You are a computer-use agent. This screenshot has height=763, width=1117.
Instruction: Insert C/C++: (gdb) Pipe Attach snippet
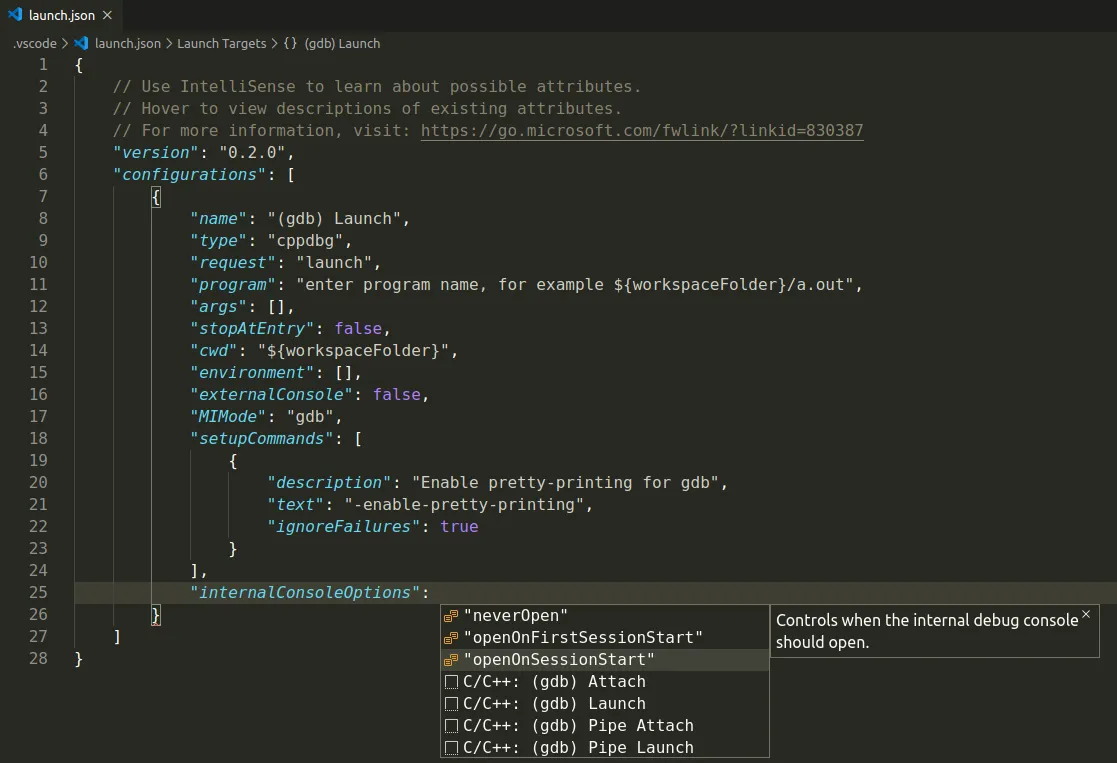(x=605, y=726)
